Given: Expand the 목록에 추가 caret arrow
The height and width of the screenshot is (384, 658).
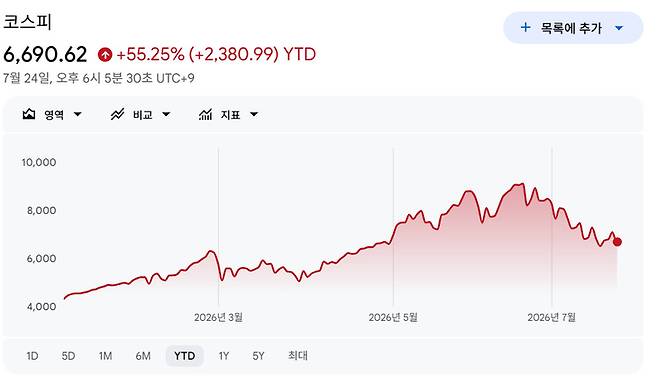Looking at the screenshot, I should tap(619, 28).
